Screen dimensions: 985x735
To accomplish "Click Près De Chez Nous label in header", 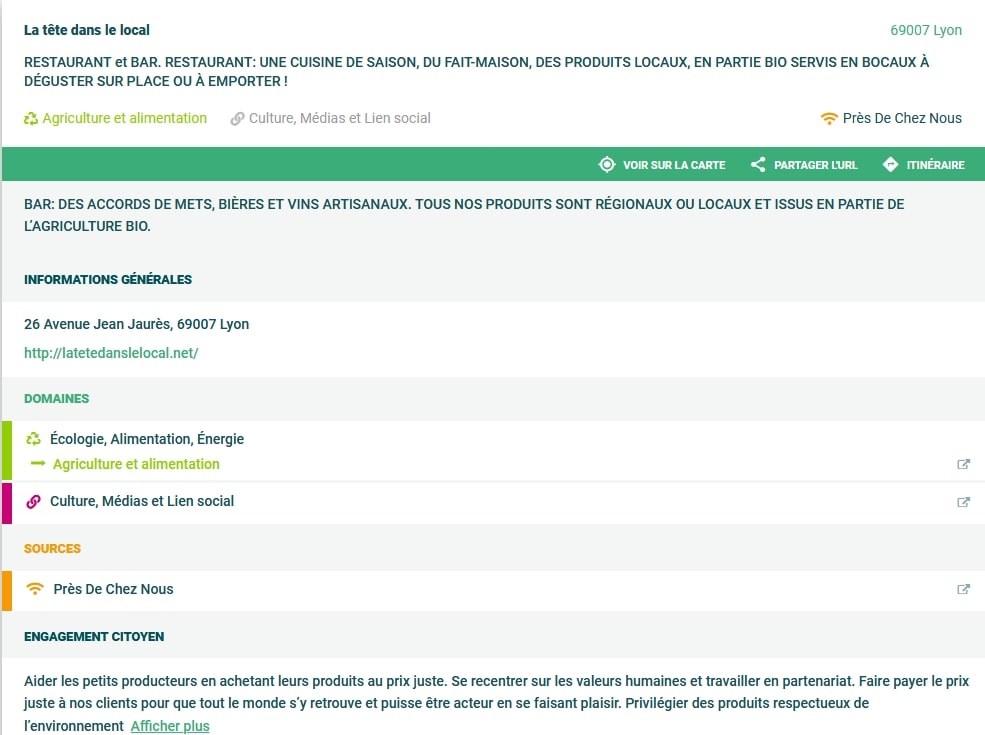I will 902,118.
